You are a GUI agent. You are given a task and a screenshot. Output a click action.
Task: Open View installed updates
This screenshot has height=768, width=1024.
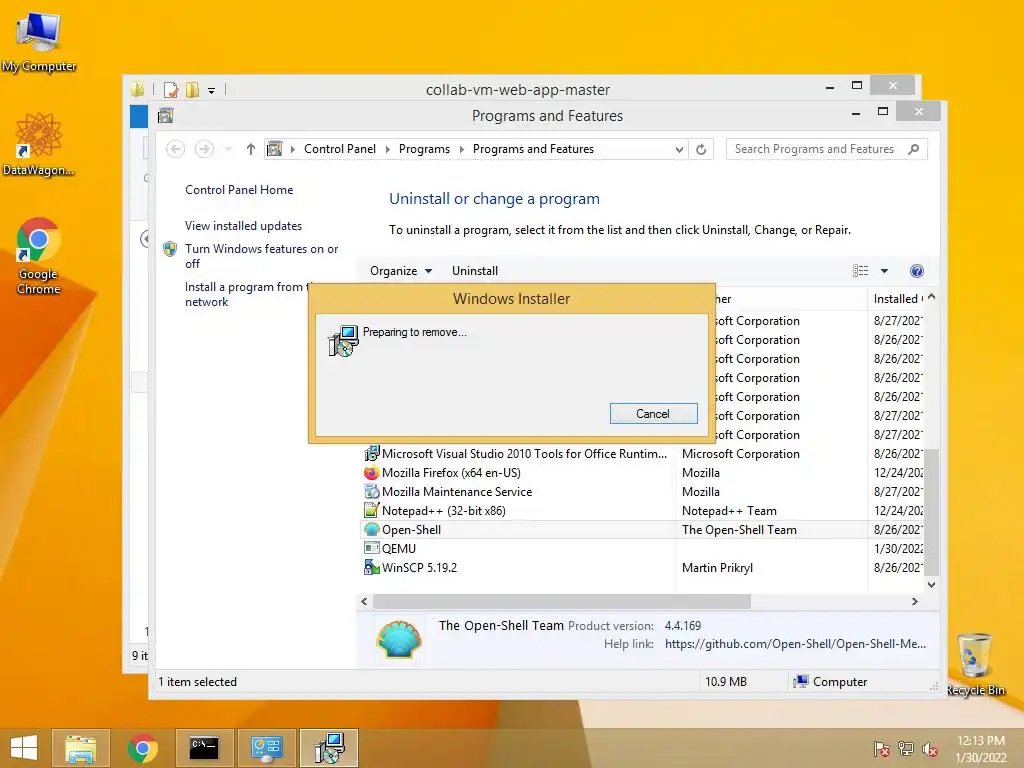[x=243, y=225]
